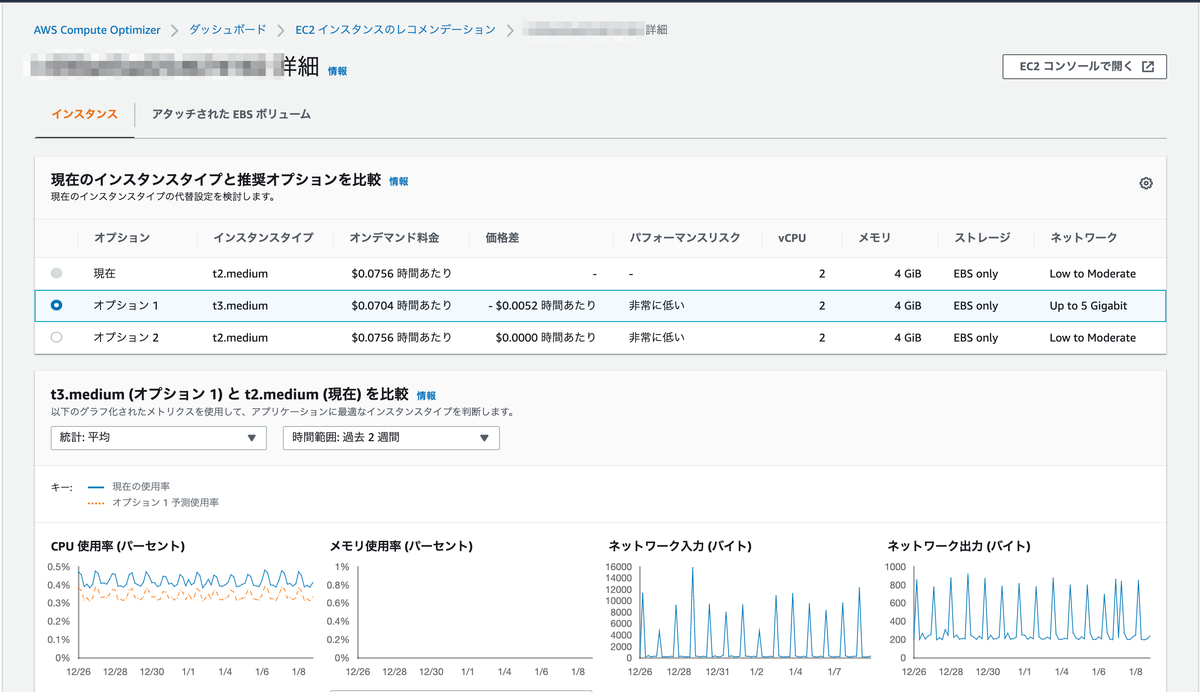Image resolution: width=1200 pixels, height=692 pixels.
Task: Click ネットワーク column header
Action: point(1083,238)
